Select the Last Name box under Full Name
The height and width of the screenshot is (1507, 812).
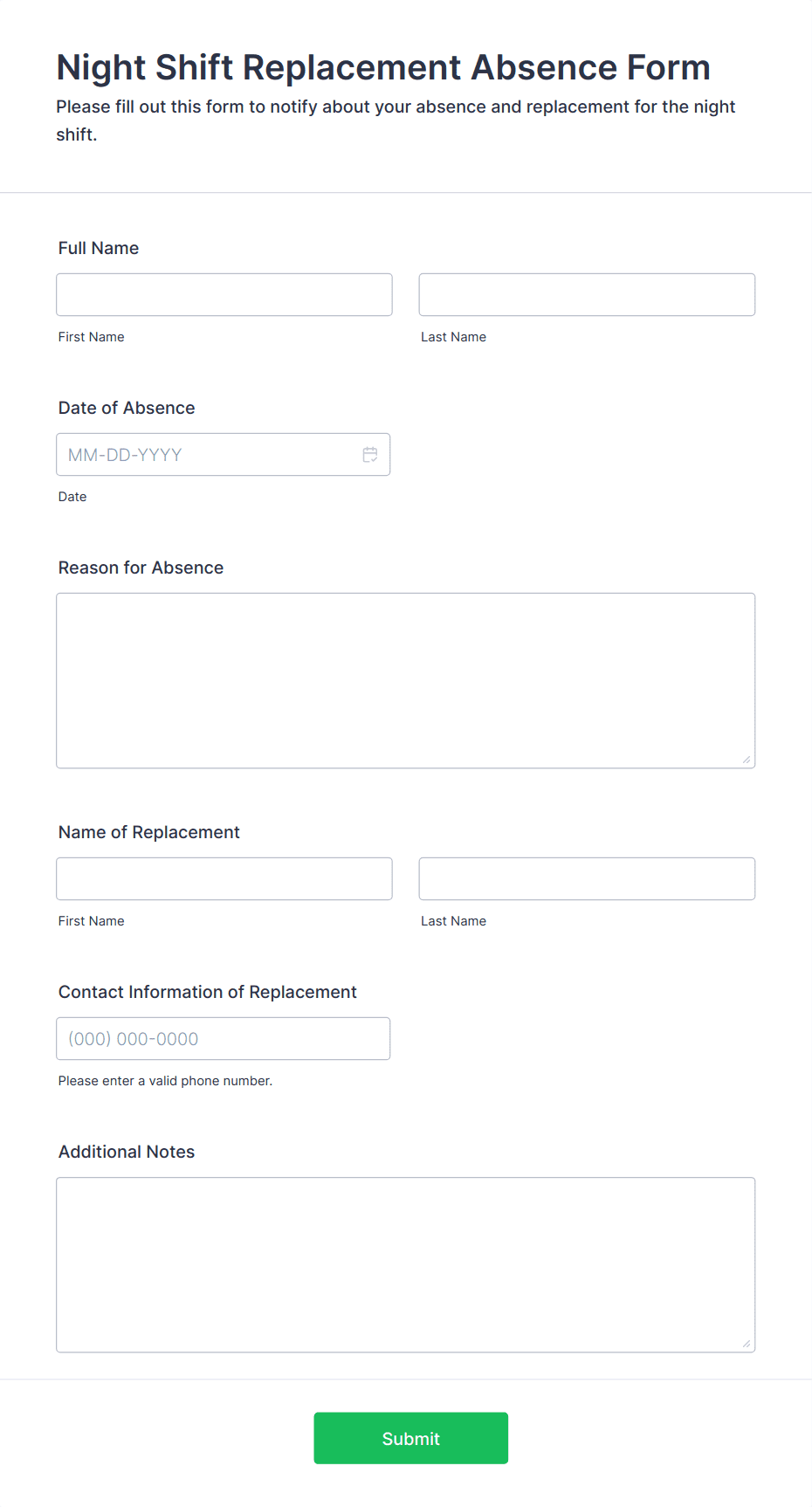[x=587, y=295]
